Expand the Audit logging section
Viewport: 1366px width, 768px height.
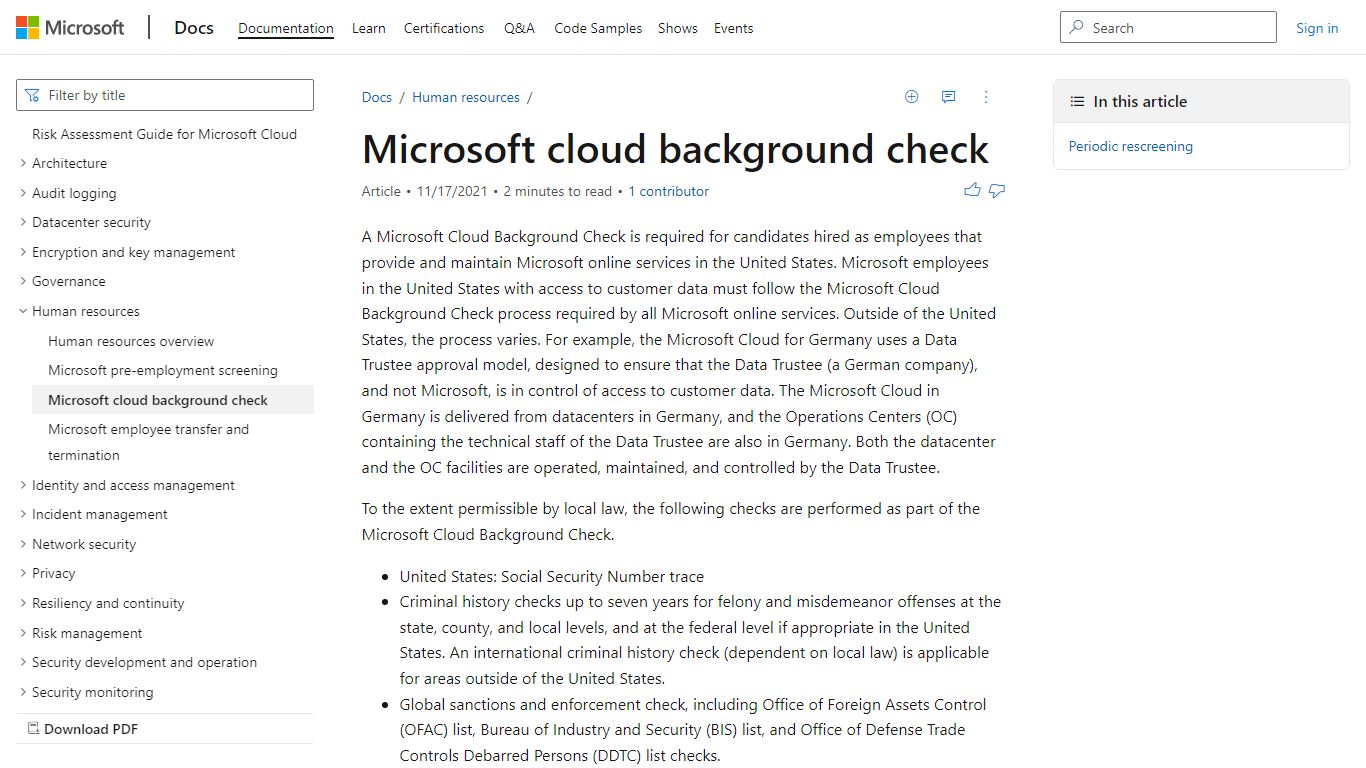click(x=23, y=193)
